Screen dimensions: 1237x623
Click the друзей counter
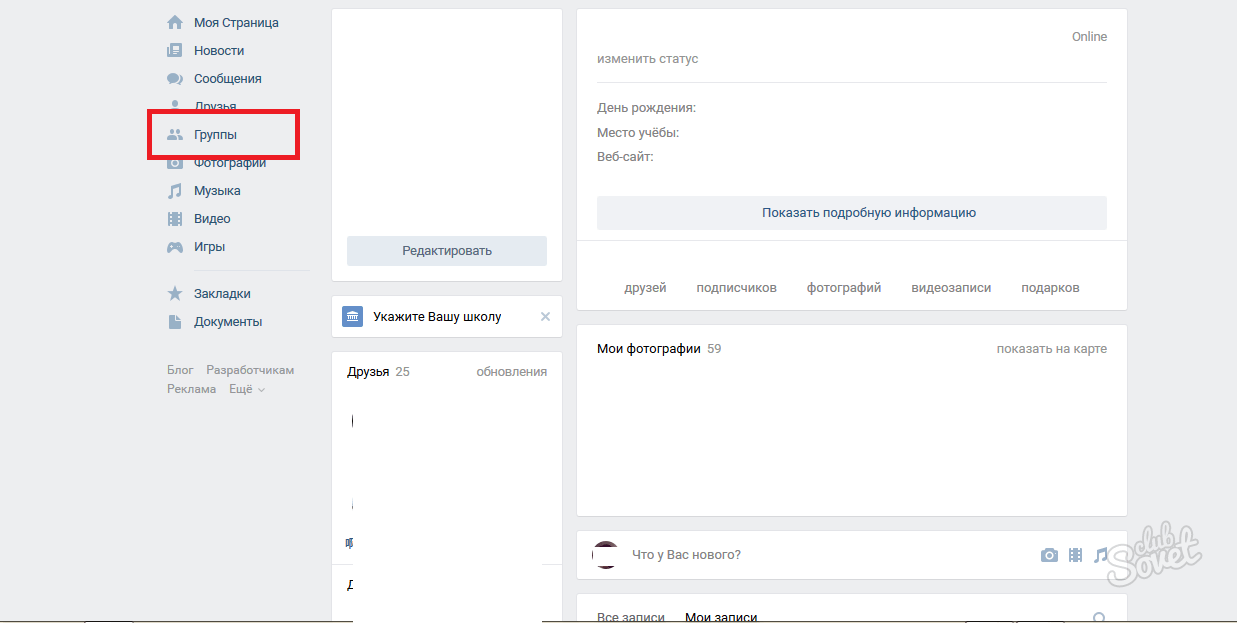[645, 287]
